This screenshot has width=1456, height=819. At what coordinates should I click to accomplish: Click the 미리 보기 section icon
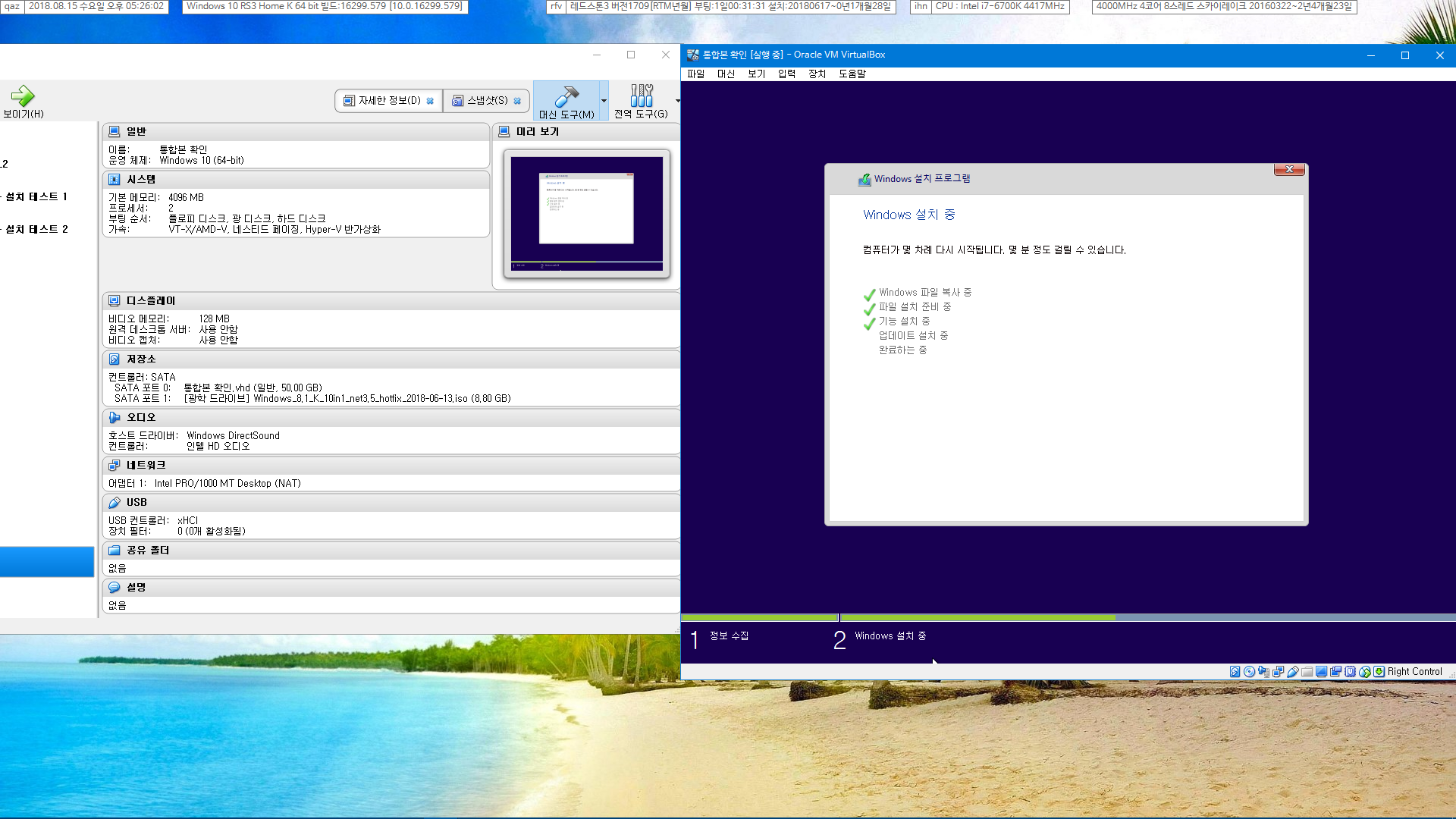point(504,131)
